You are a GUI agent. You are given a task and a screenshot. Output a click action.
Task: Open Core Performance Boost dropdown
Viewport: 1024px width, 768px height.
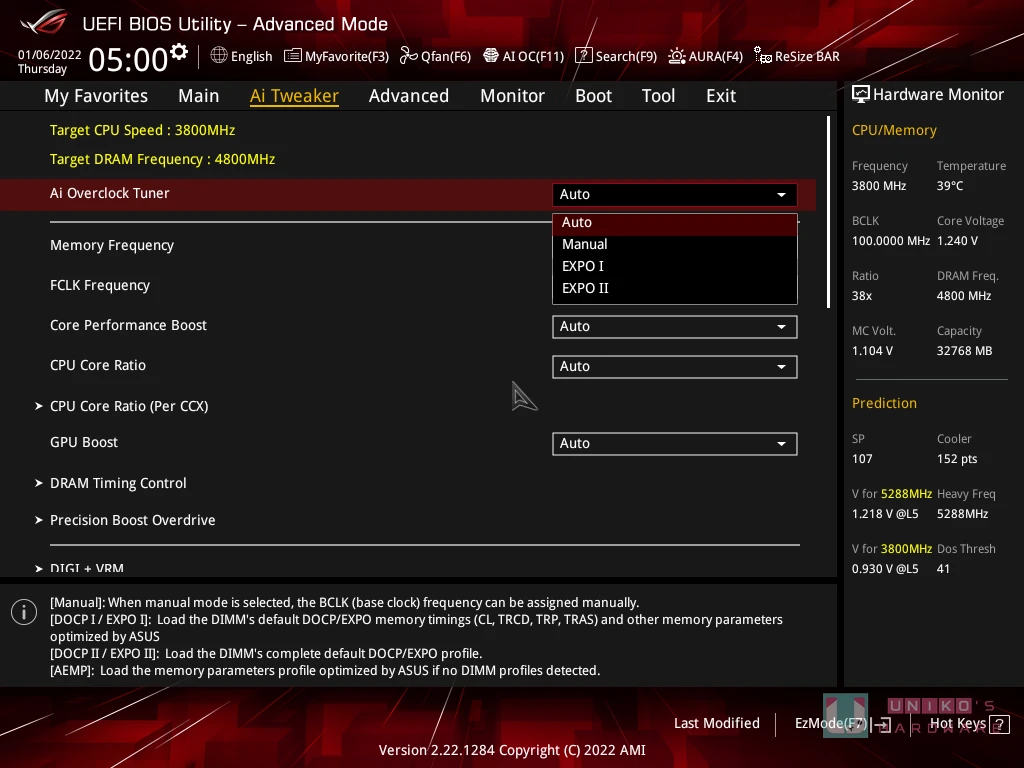tap(675, 327)
